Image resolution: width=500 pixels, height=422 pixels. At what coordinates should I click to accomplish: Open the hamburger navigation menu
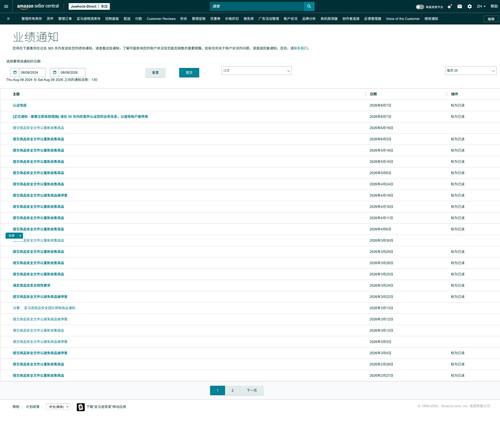pyautogui.click(x=6, y=6)
